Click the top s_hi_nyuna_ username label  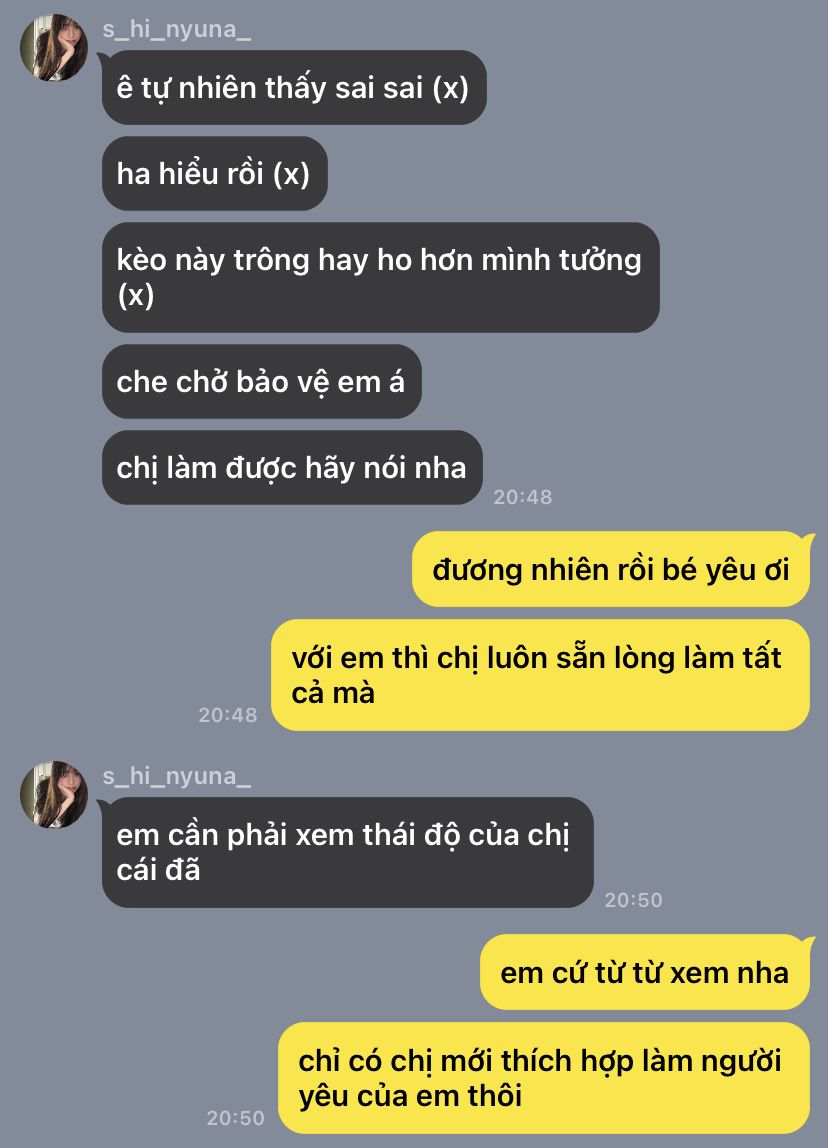point(176,29)
